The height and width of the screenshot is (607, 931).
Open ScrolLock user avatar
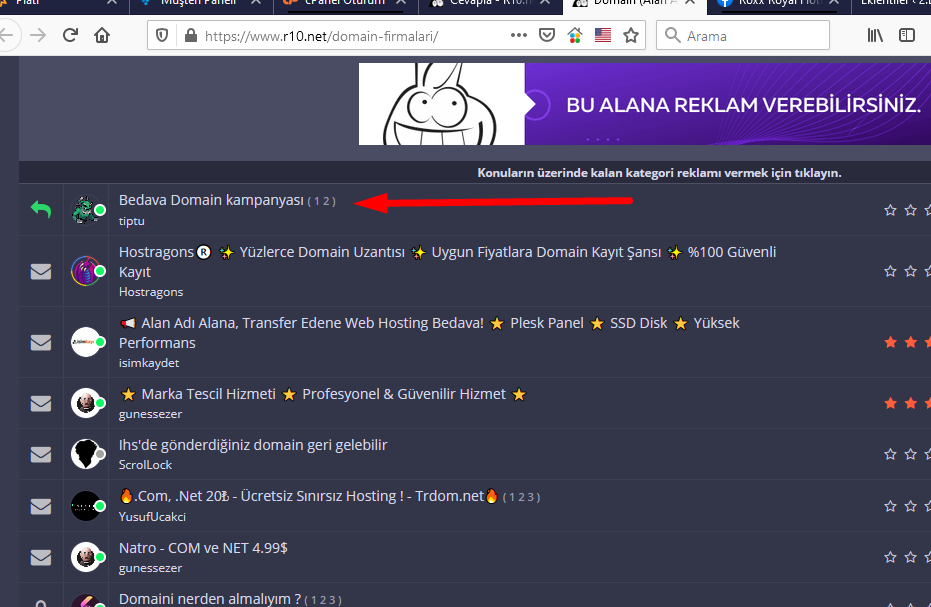[x=86, y=454]
